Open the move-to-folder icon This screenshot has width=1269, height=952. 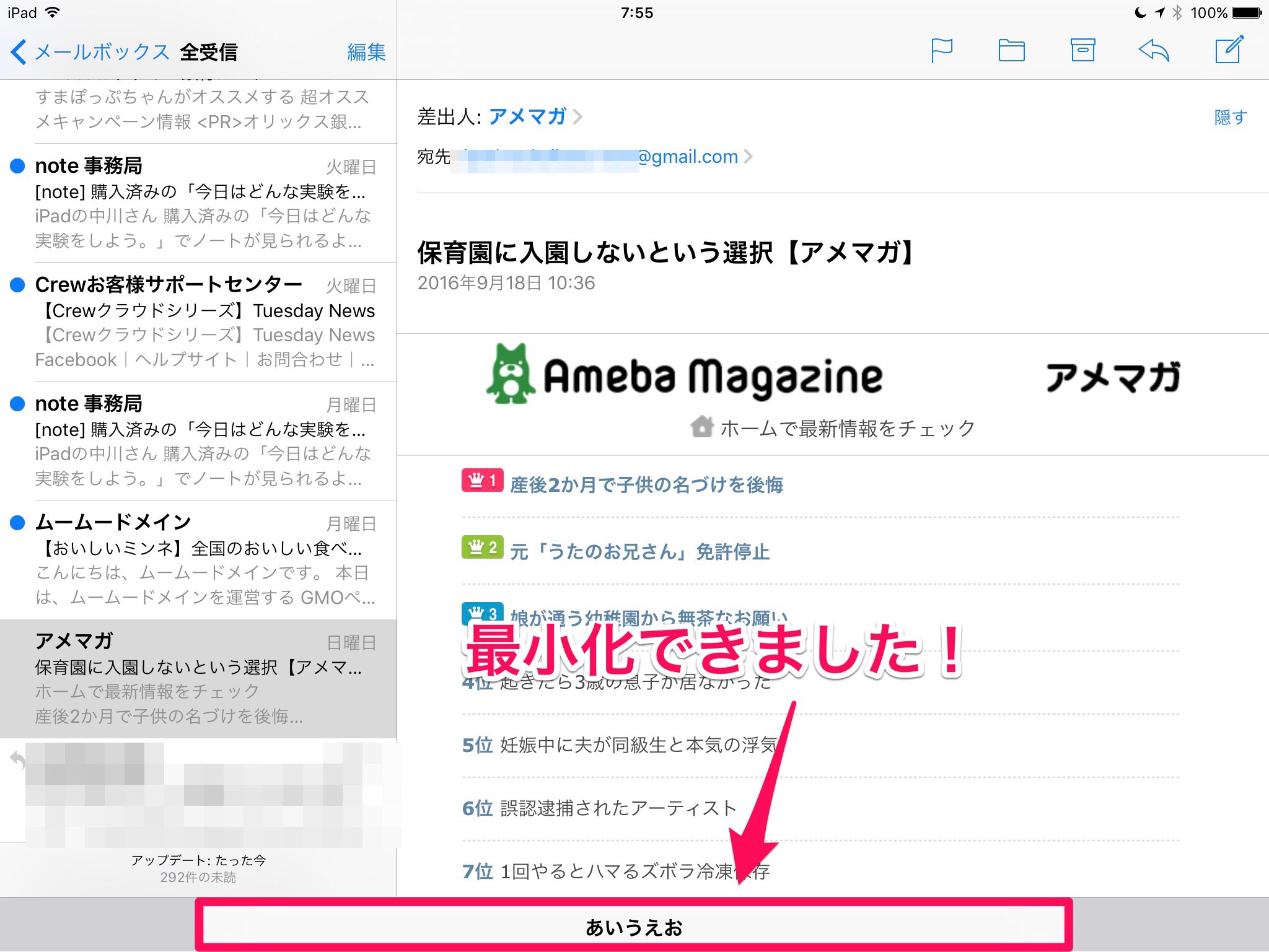point(1011,51)
